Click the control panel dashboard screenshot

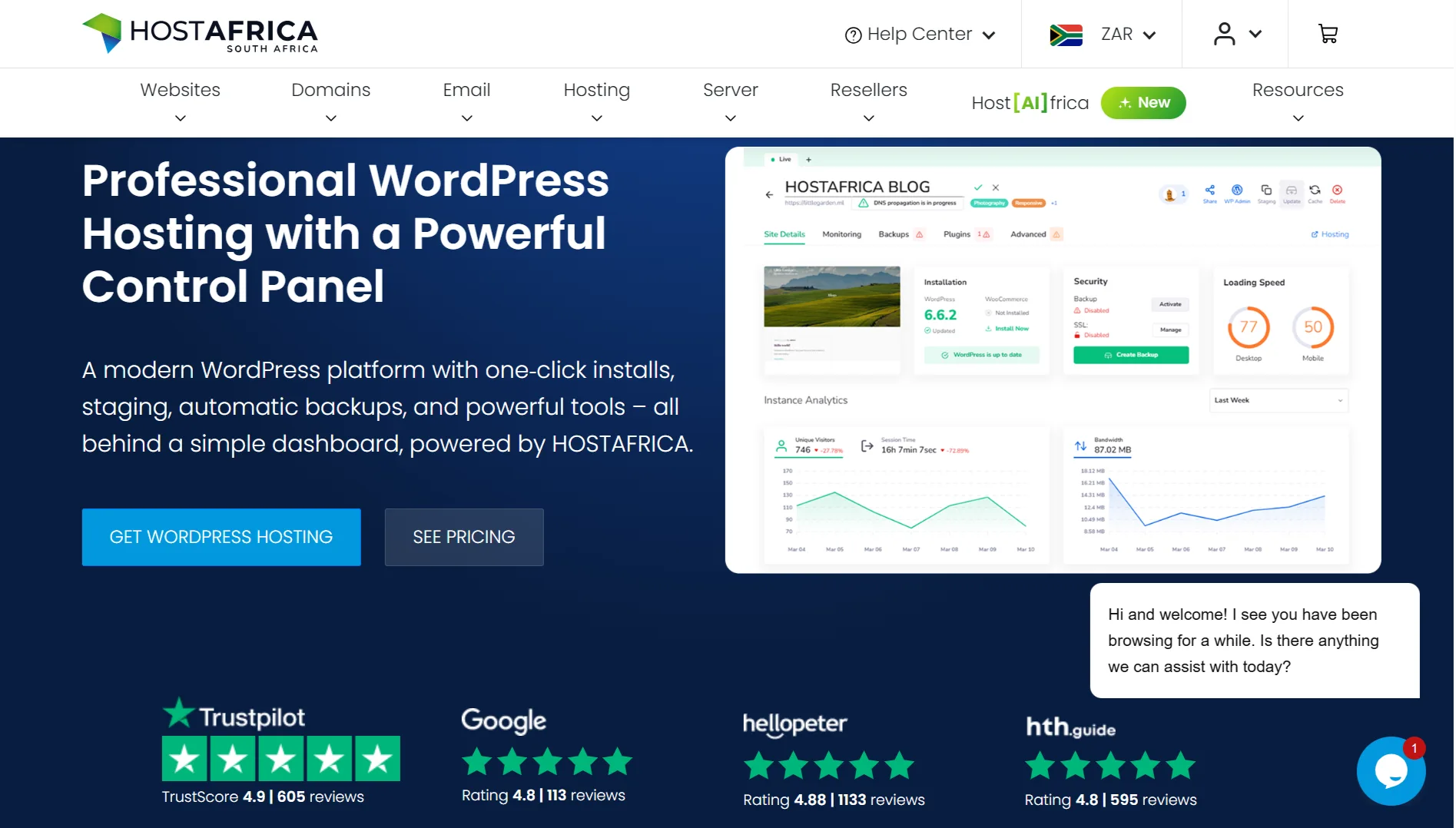1053,360
